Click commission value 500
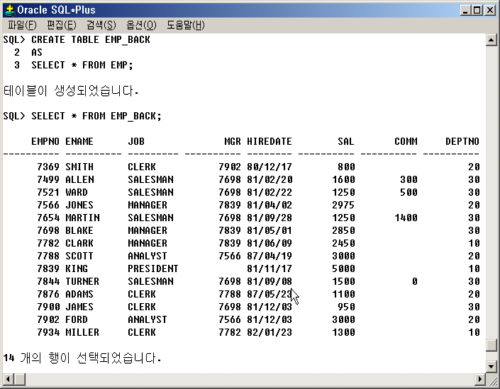Image resolution: width=500 pixels, height=389 pixels. [409, 192]
